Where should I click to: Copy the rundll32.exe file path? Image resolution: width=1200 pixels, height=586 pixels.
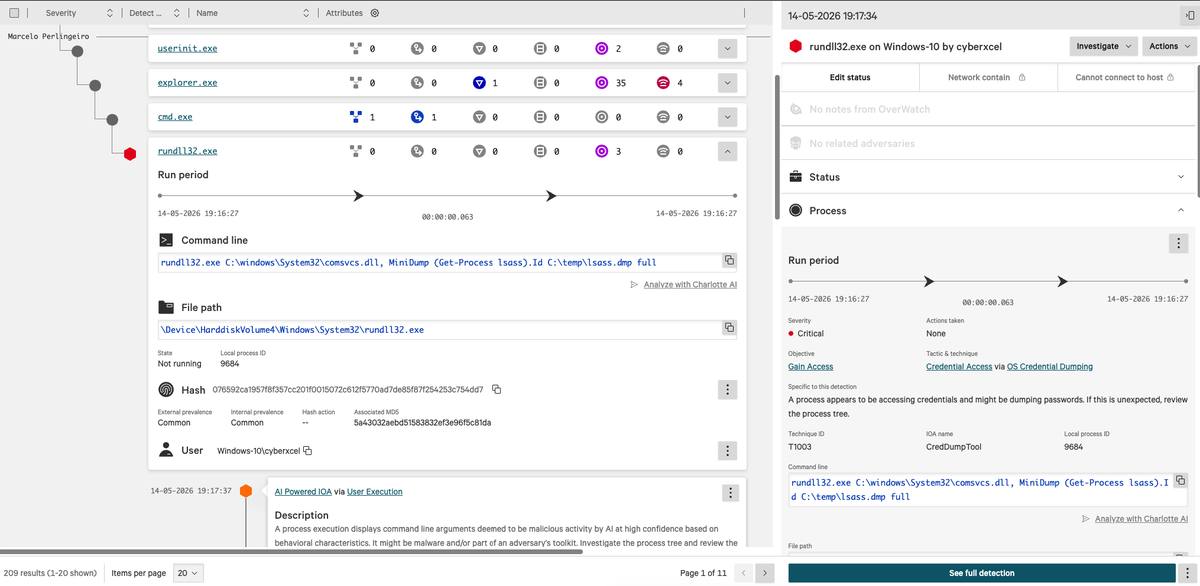[x=729, y=328]
